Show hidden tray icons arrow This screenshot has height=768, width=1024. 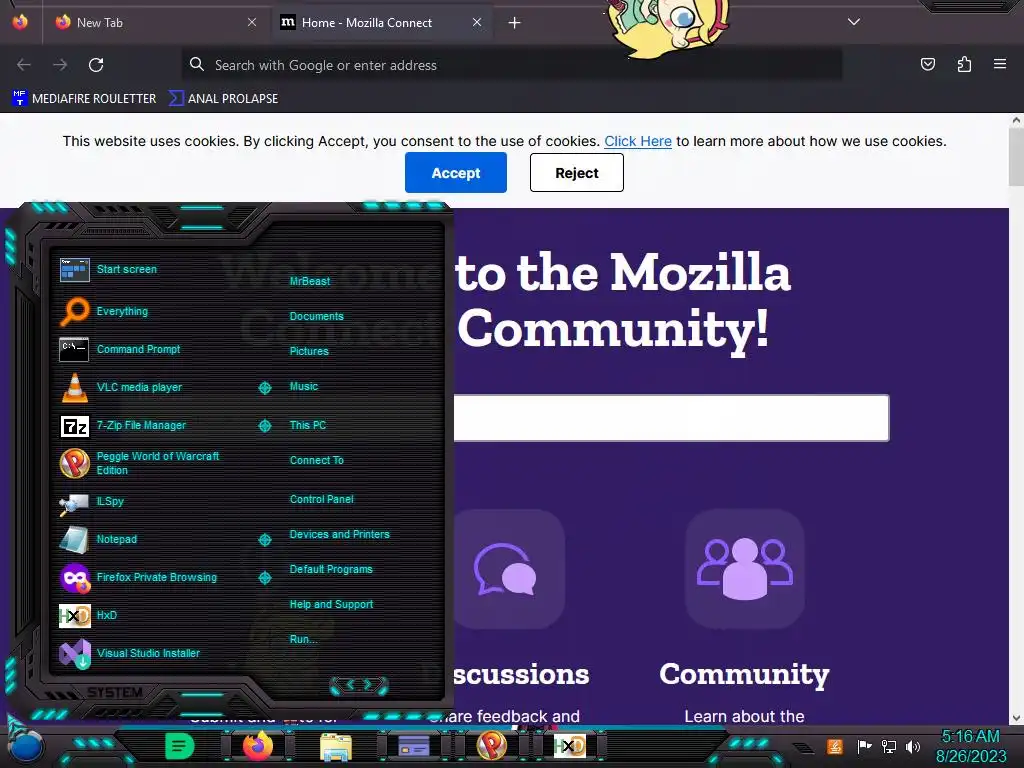pyautogui.click(x=805, y=748)
